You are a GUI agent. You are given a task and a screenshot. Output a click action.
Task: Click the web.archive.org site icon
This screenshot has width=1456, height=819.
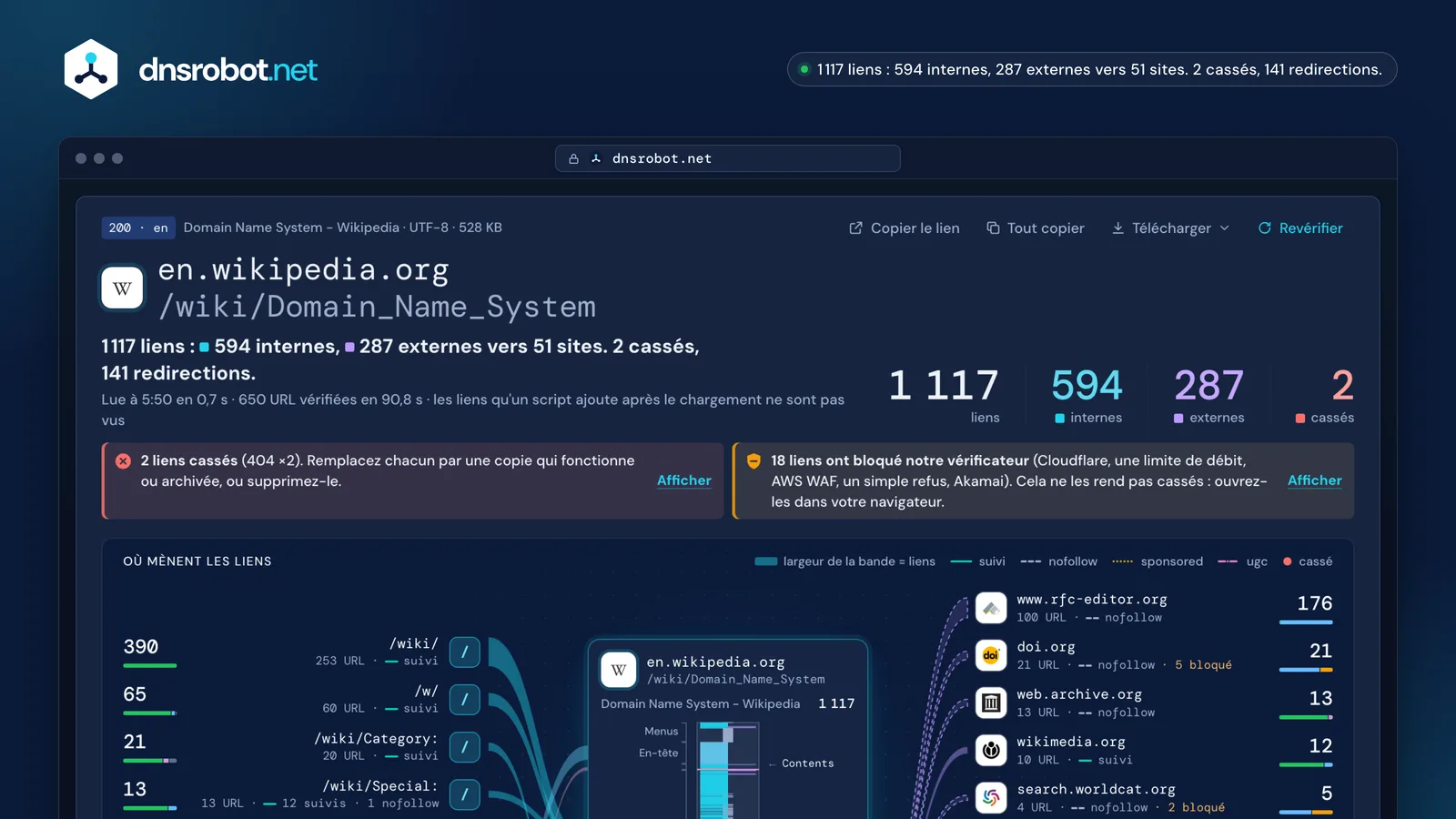[x=991, y=703]
